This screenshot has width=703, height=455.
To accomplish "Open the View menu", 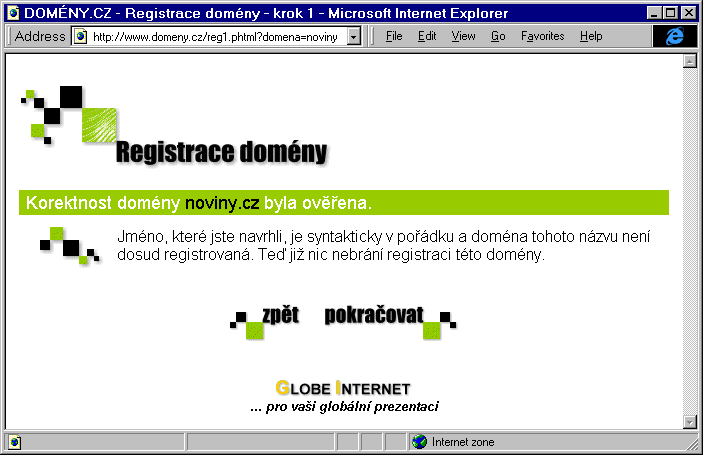I will (x=463, y=36).
